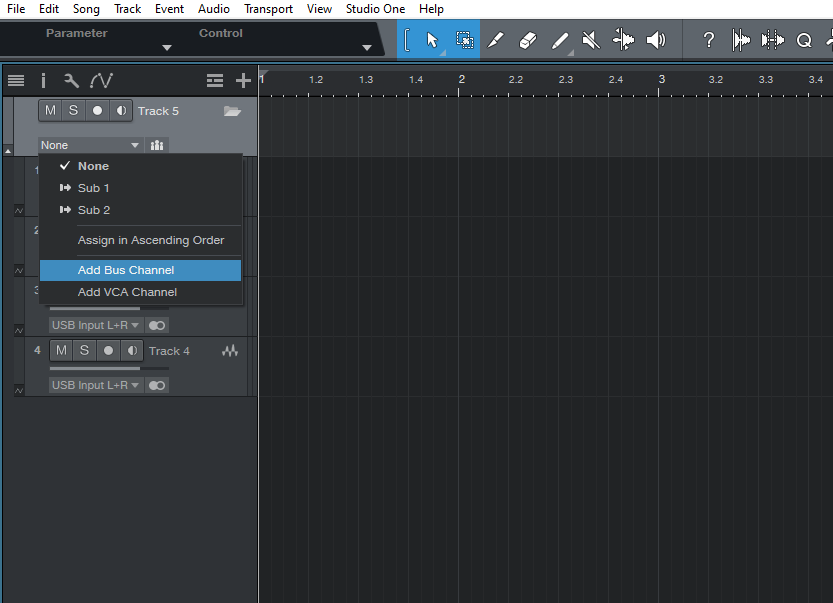Activate the Mute tool

pyautogui.click(x=591, y=40)
